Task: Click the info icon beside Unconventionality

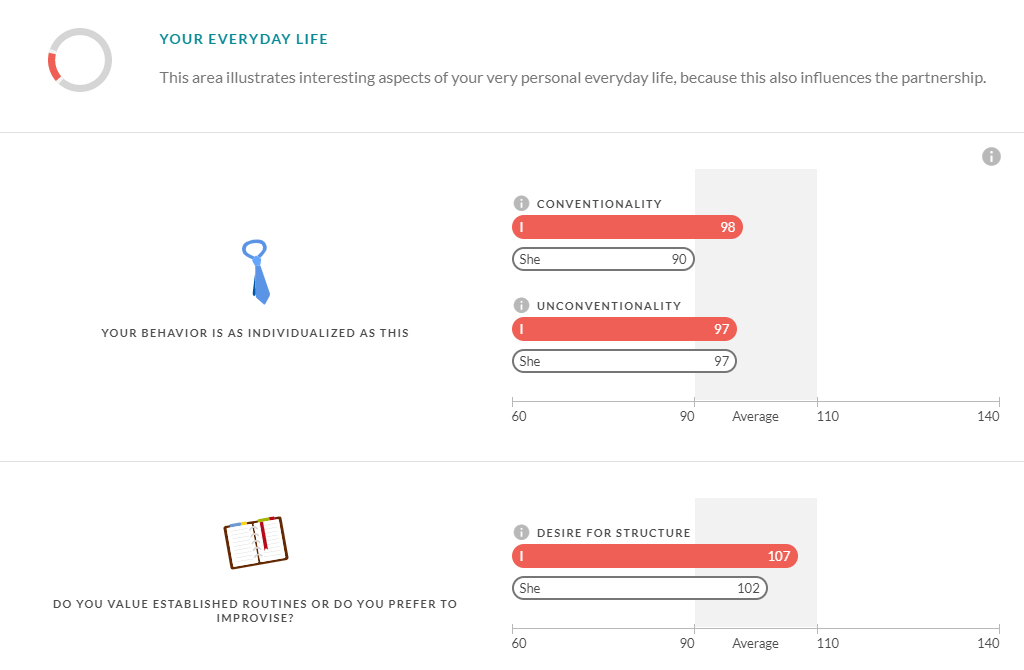Action: 520,306
